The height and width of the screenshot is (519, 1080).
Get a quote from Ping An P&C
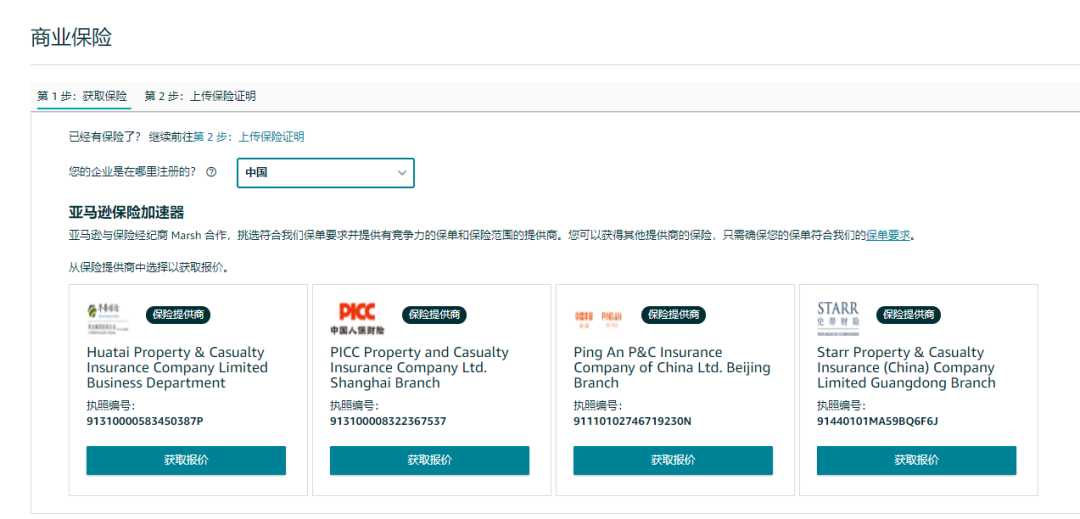(x=673, y=460)
